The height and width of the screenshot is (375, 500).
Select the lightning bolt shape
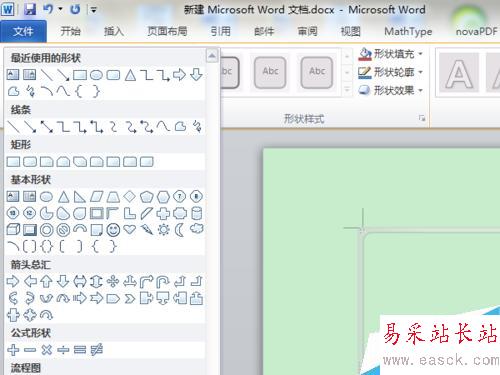[x=147, y=230]
